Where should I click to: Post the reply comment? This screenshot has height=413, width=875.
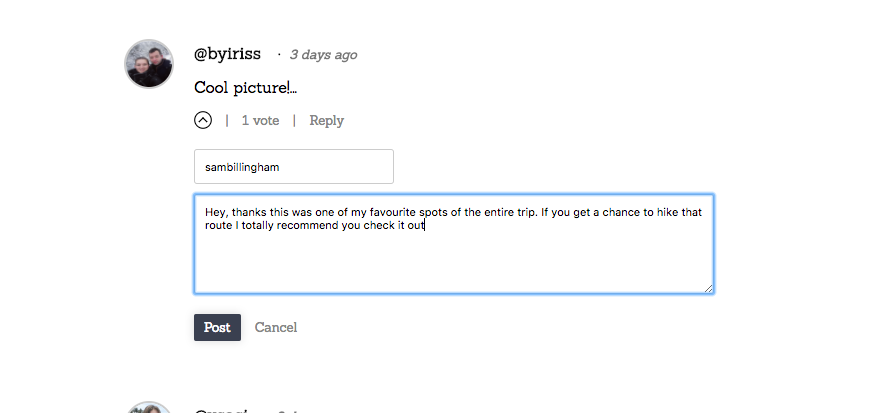click(217, 327)
